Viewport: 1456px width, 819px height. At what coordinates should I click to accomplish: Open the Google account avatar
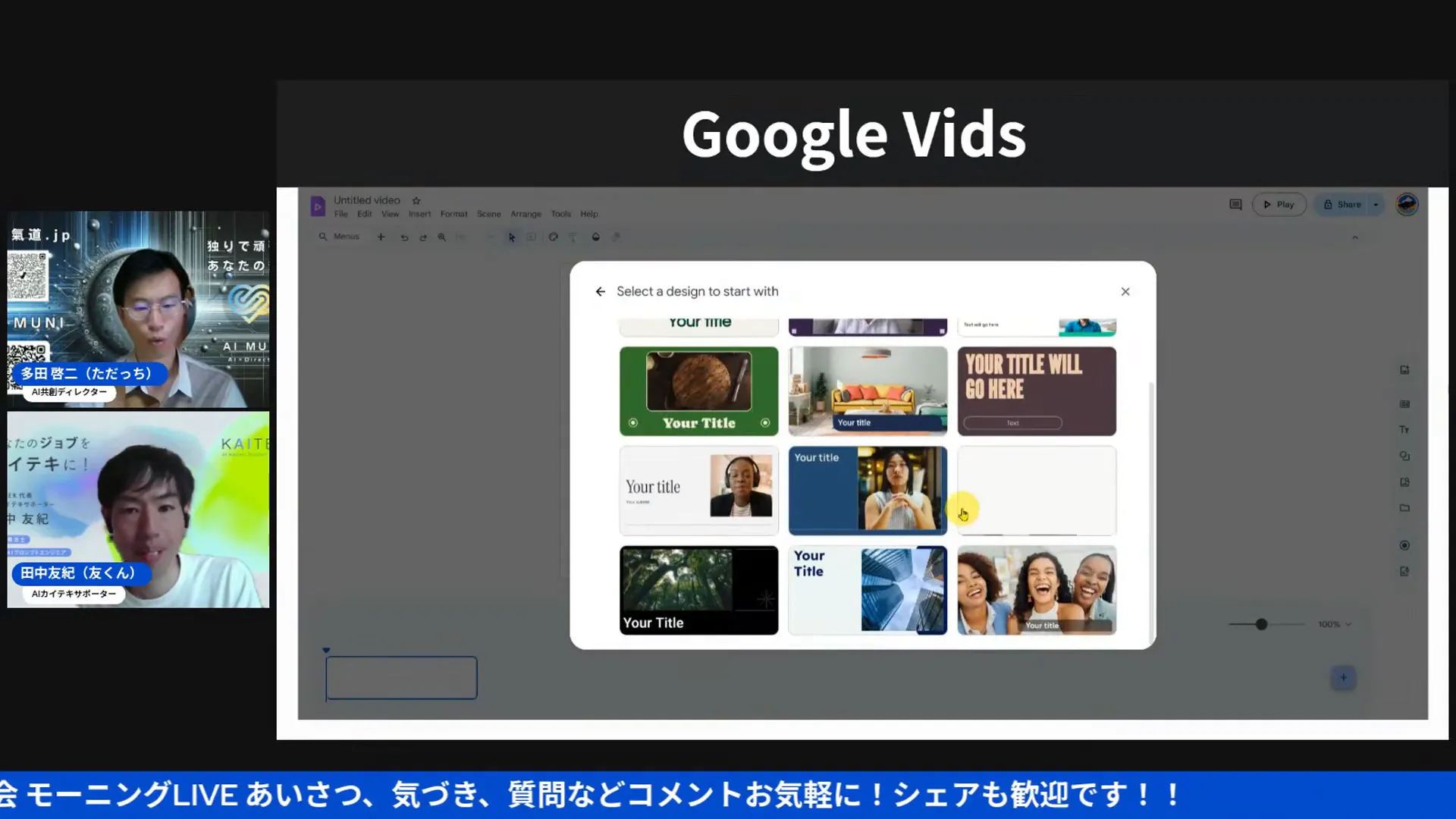1407,204
